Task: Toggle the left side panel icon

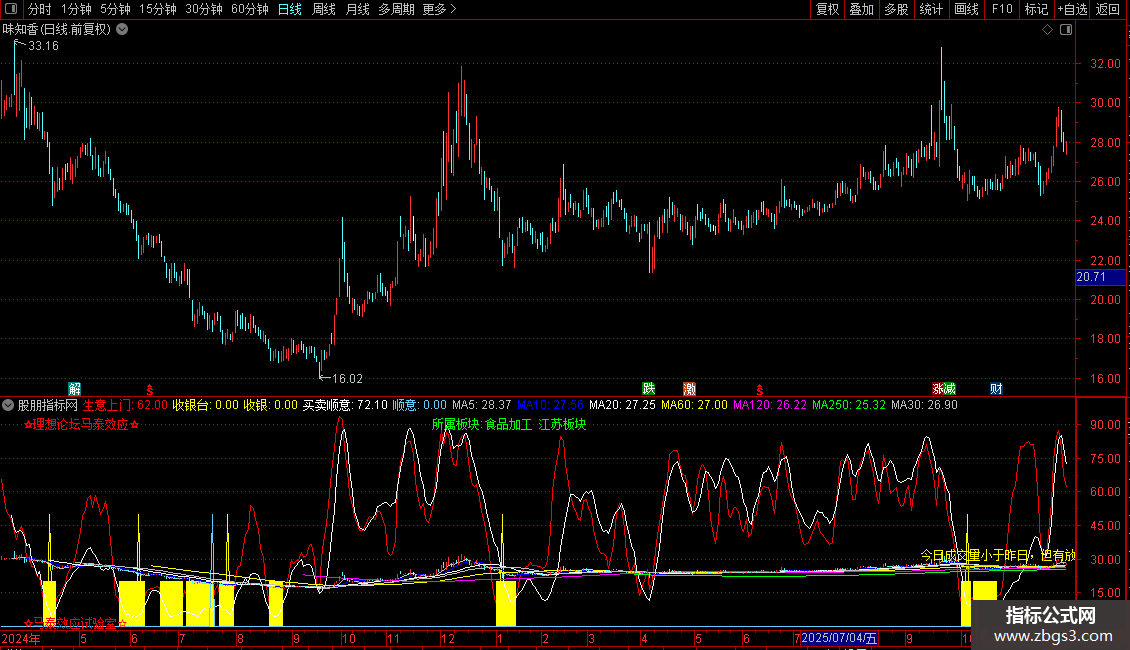Action: pos(10,9)
